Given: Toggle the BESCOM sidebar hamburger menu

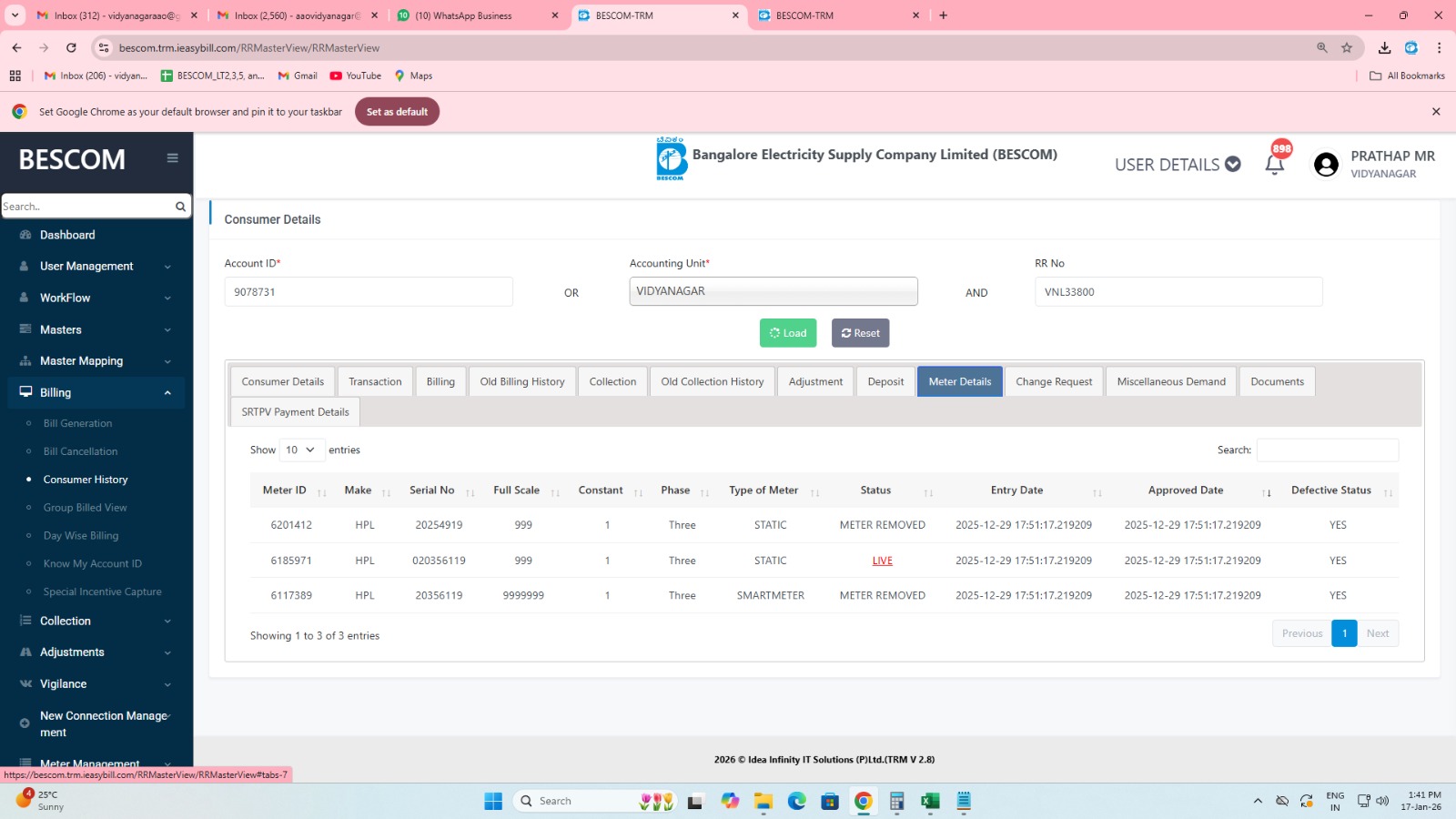Looking at the screenshot, I should (x=172, y=158).
